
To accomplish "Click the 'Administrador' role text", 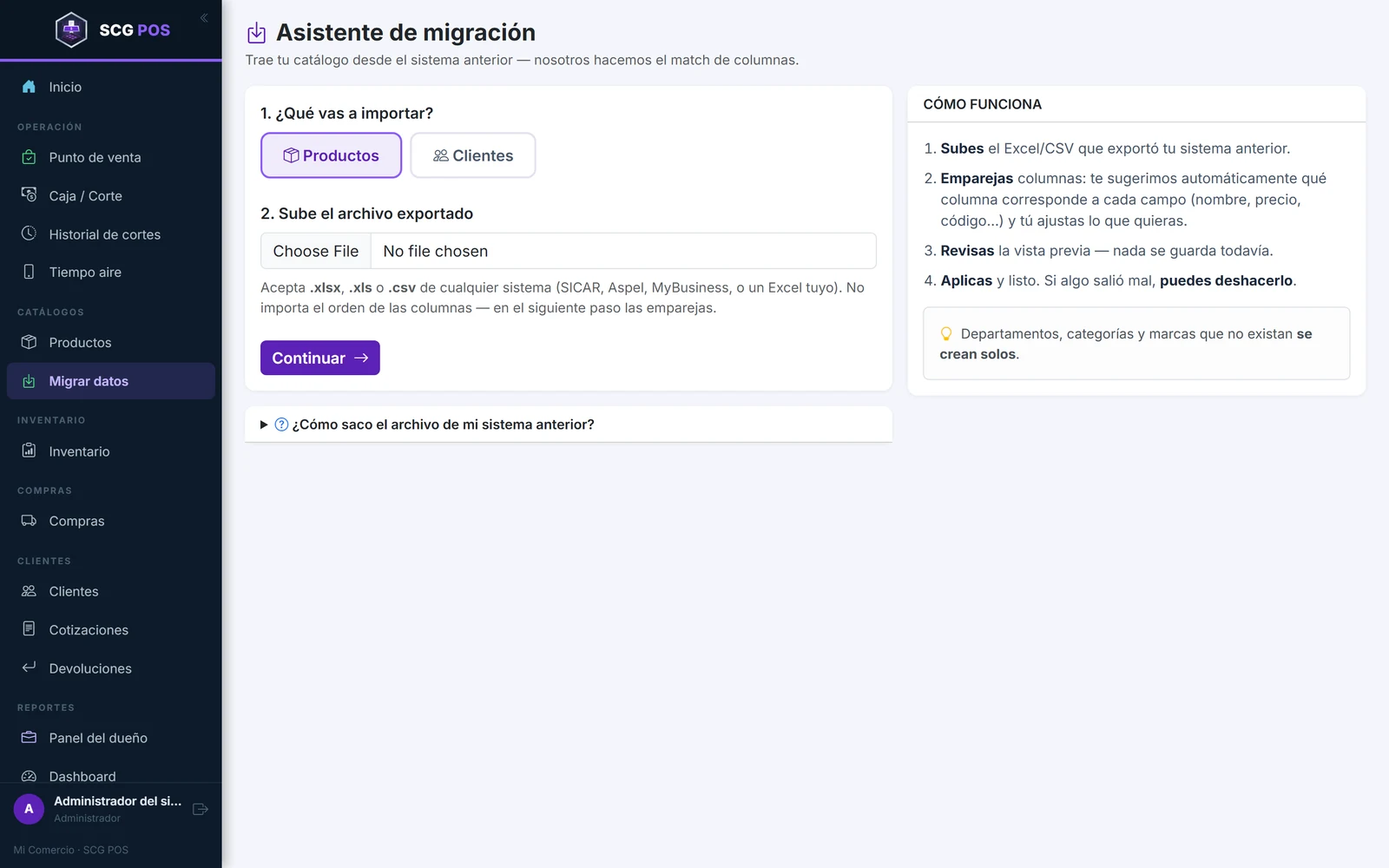I will [87, 819].
